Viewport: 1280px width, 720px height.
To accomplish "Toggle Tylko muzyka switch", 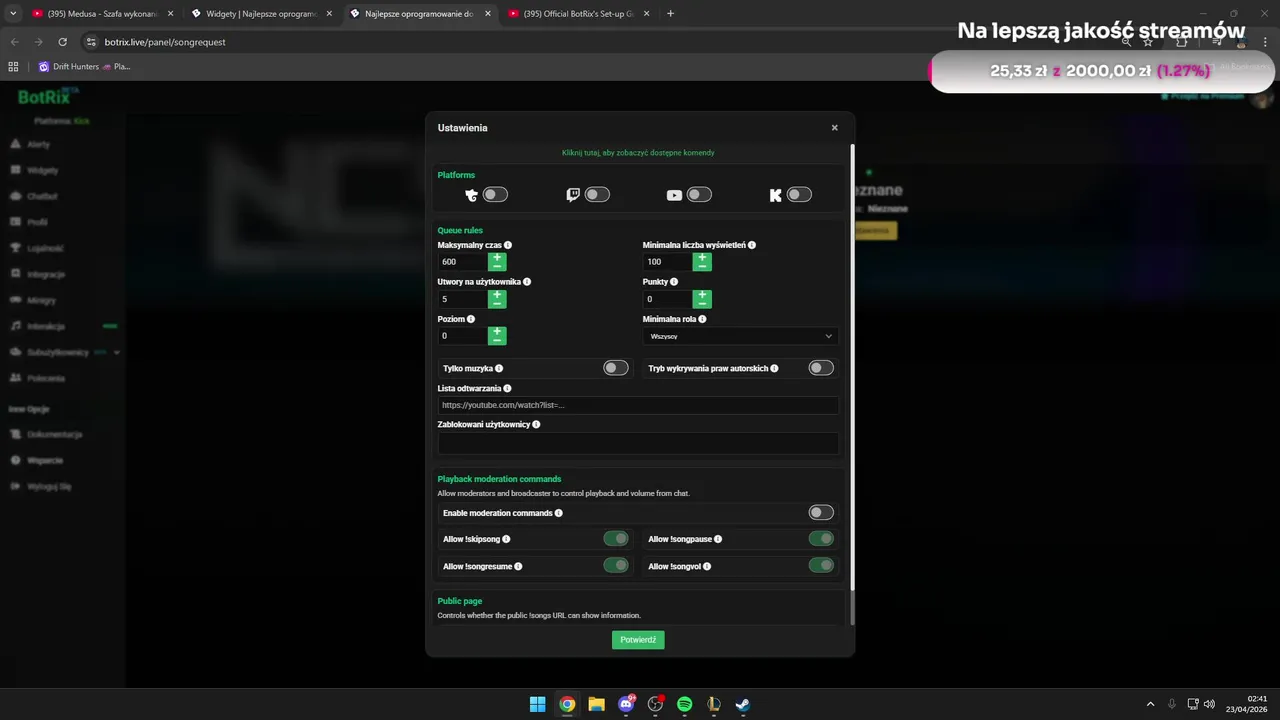I will (x=616, y=368).
